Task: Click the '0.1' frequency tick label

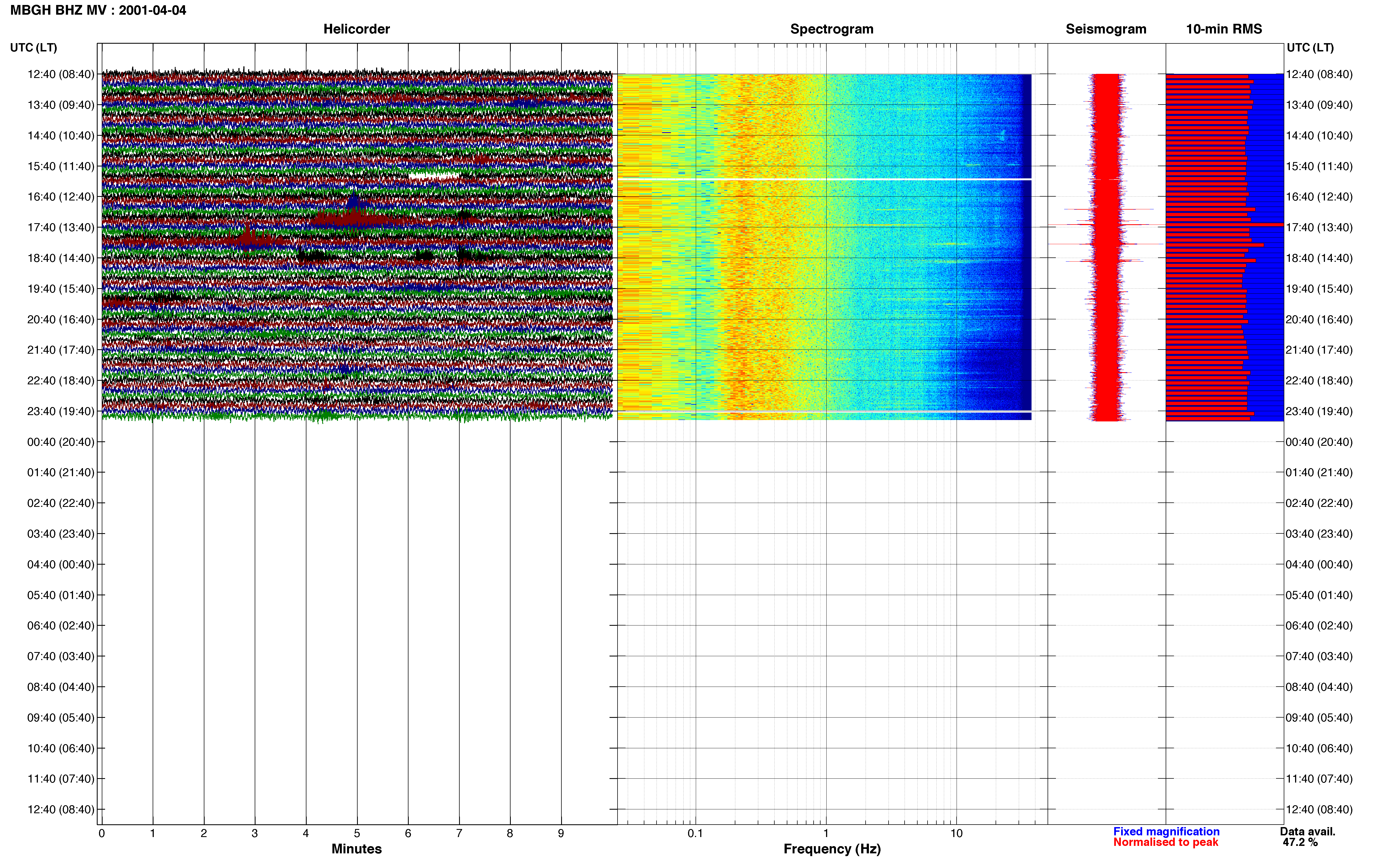Action: click(x=695, y=833)
